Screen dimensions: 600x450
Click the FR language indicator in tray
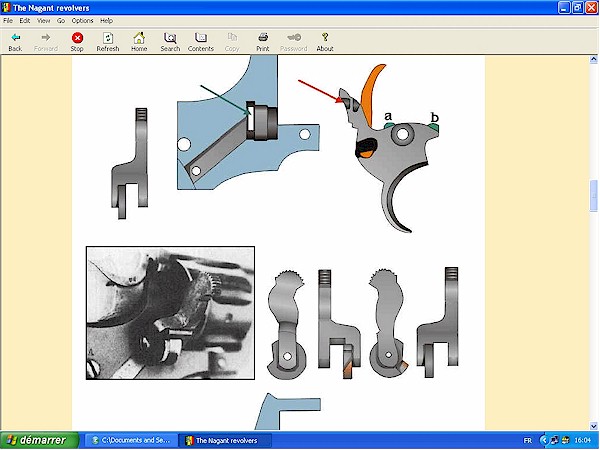click(x=528, y=441)
